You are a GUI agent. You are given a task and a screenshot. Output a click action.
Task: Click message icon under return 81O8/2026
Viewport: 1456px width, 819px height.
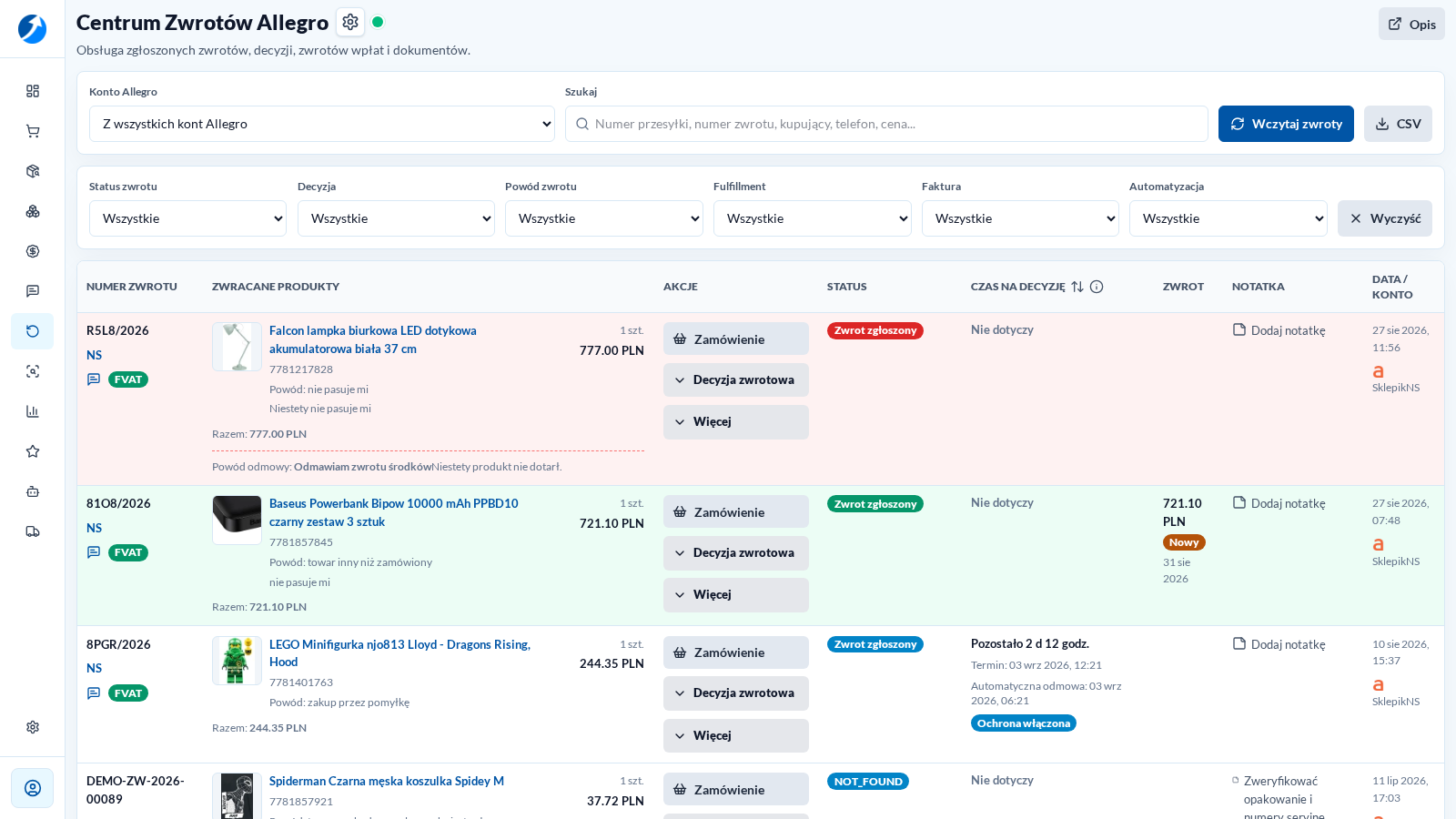click(x=94, y=552)
